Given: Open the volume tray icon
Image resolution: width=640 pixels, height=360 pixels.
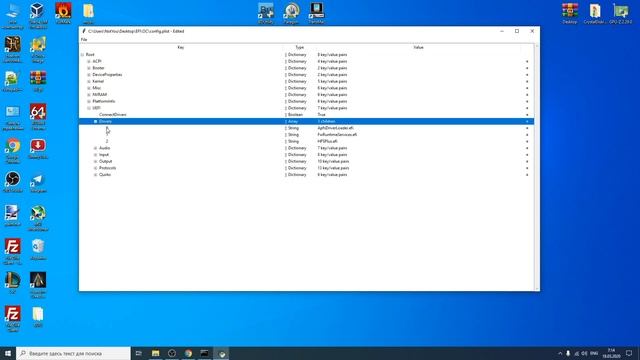Looking at the screenshot, I should [584, 353].
